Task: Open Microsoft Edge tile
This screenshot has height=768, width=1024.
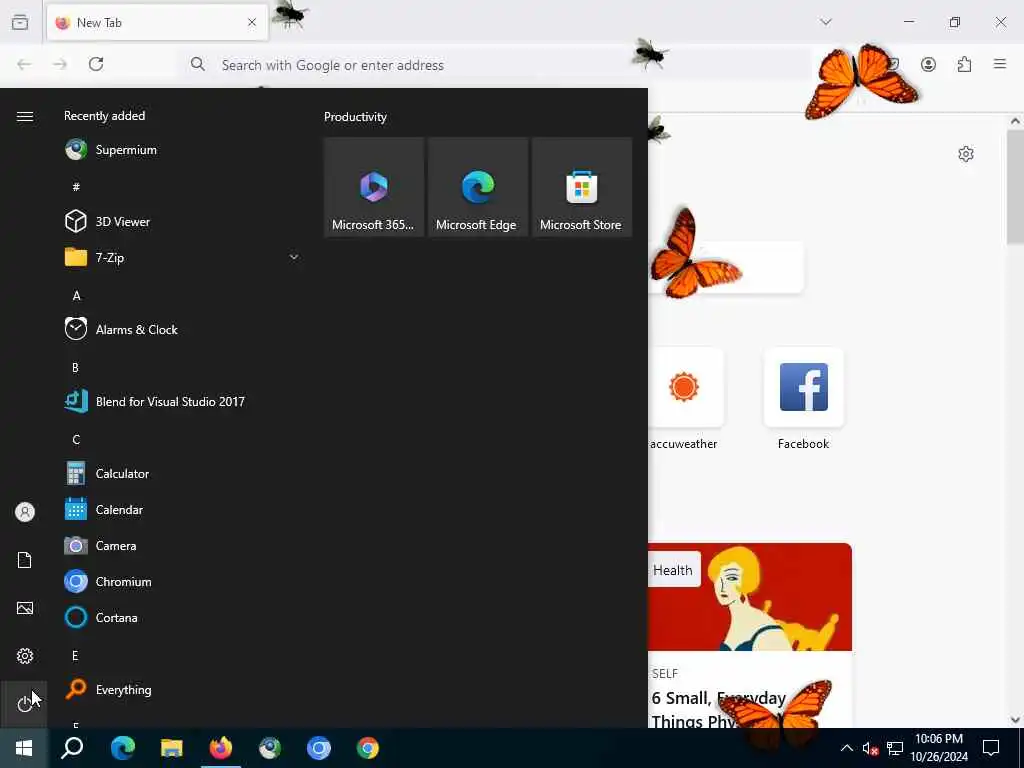Action: [477, 187]
